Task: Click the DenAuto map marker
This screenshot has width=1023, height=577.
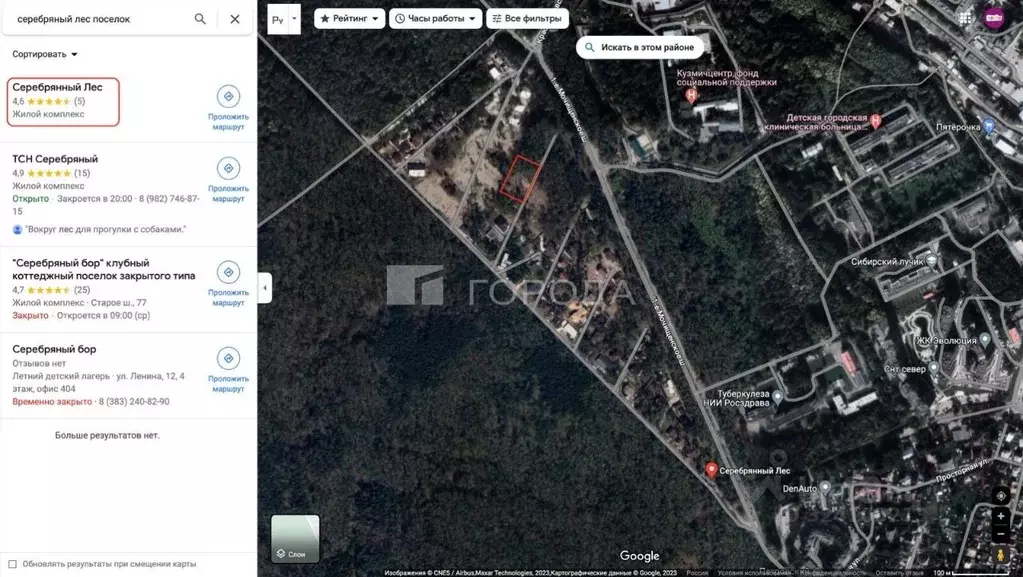Action: coord(825,487)
